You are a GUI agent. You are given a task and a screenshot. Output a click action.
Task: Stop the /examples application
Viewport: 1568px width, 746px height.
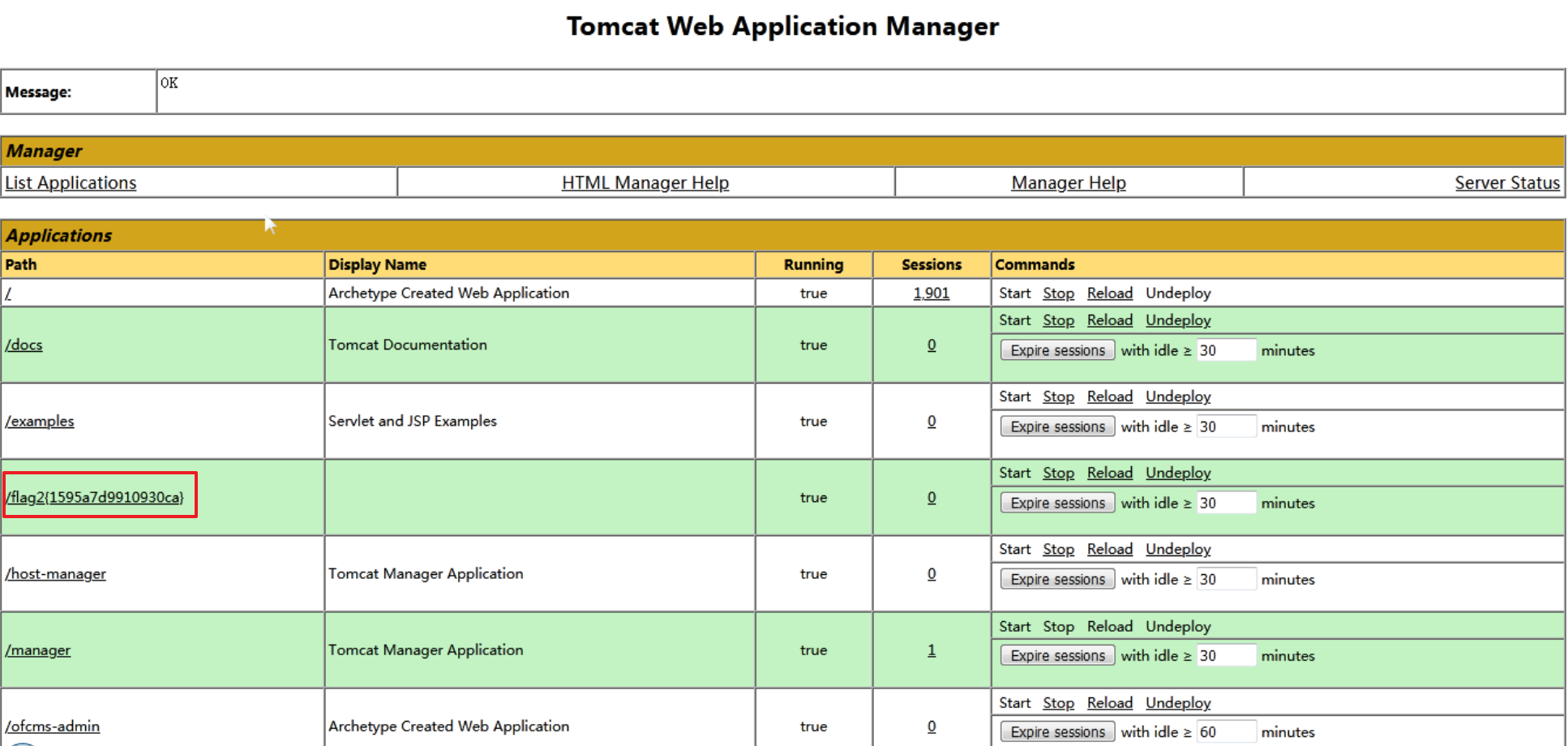1058,397
